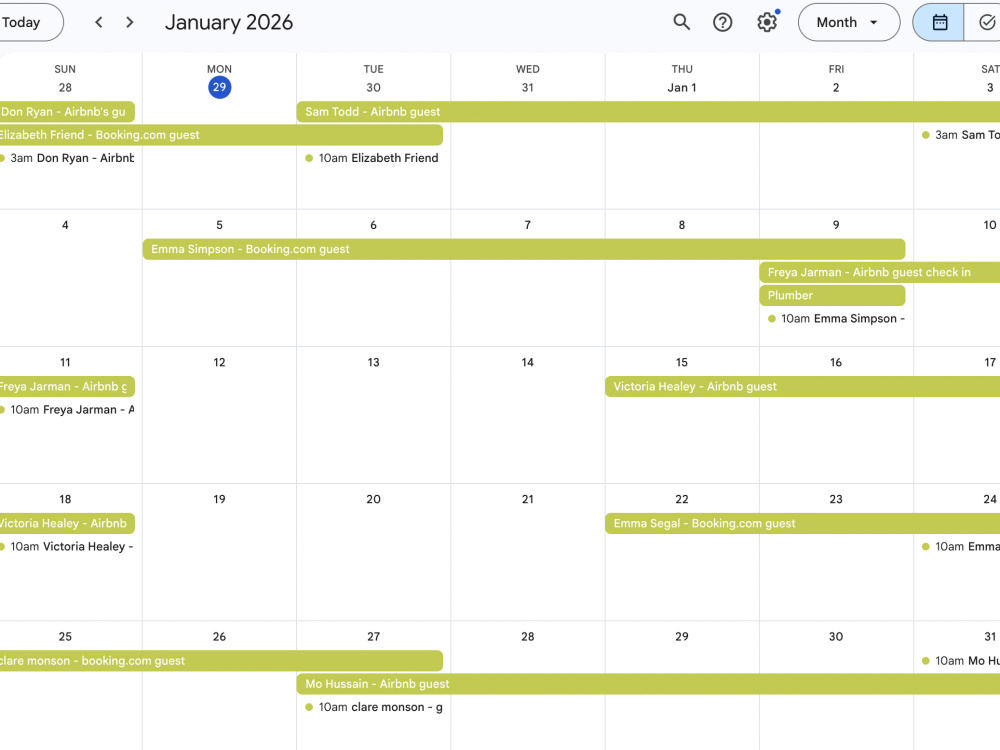The width and height of the screenshot is (1000, 750).
Task: Click date number 12
Action: pos(219,362)
